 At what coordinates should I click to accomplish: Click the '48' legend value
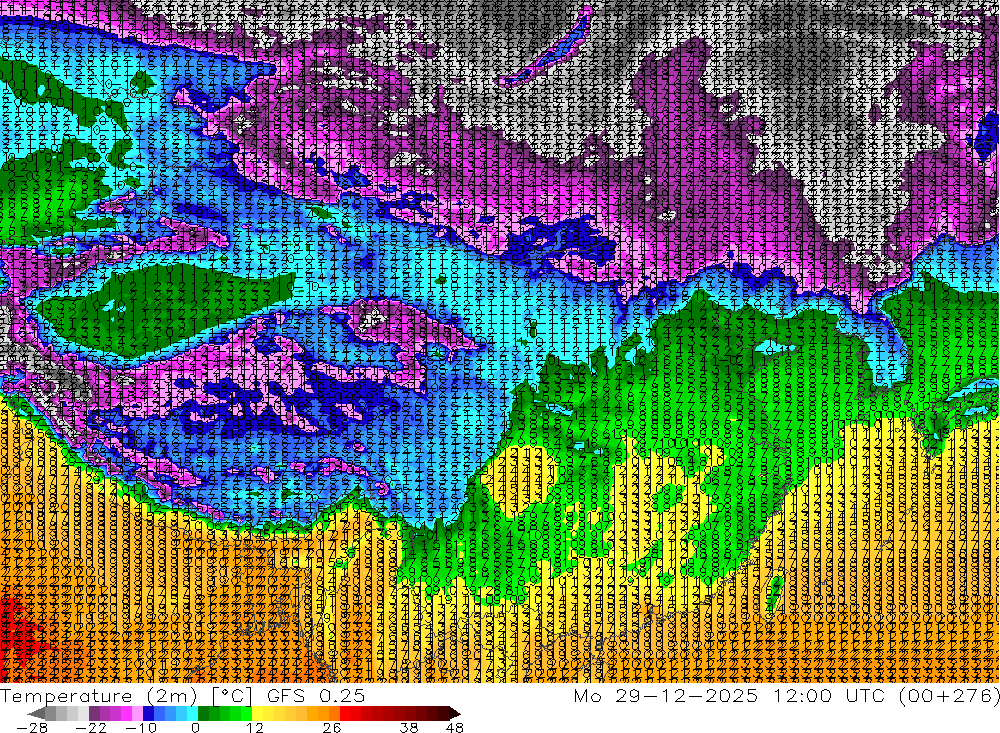tap(454, 727)
